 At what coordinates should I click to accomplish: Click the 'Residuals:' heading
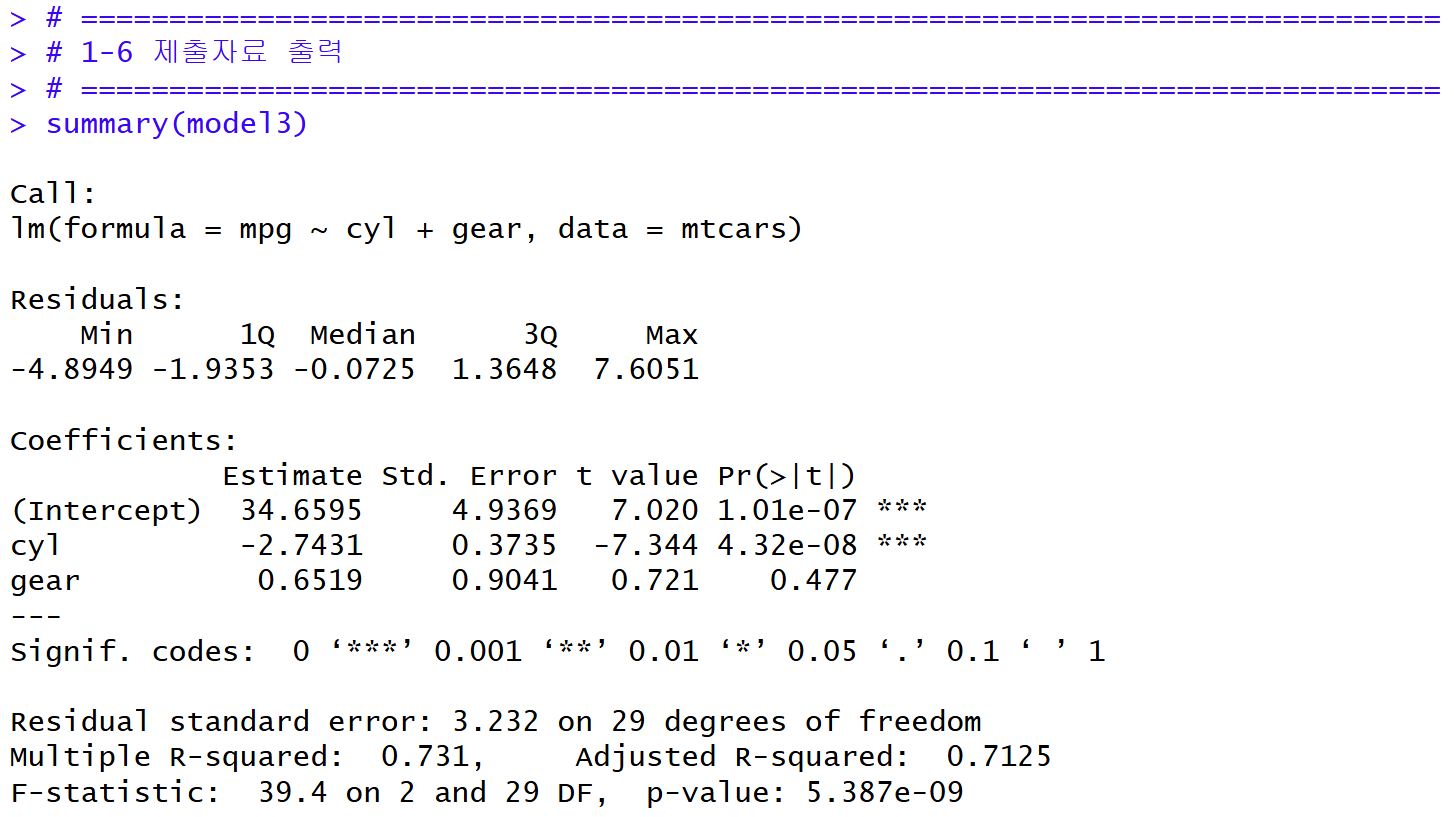pyautogui.click(x=97, y=299)
